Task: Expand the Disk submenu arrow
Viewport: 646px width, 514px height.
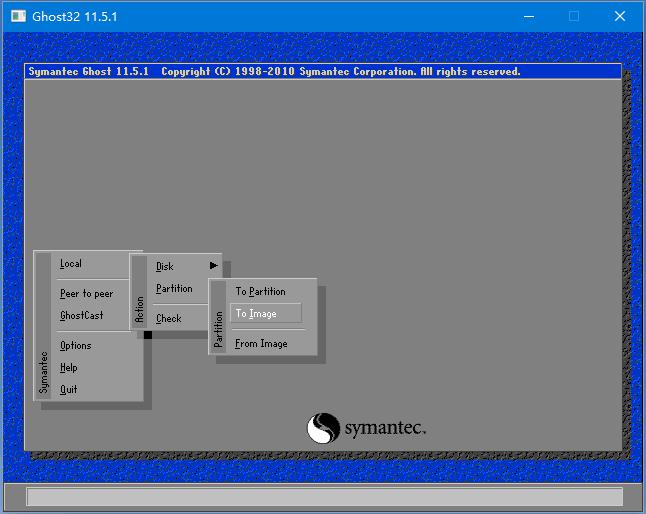Action: coord(213,266)
